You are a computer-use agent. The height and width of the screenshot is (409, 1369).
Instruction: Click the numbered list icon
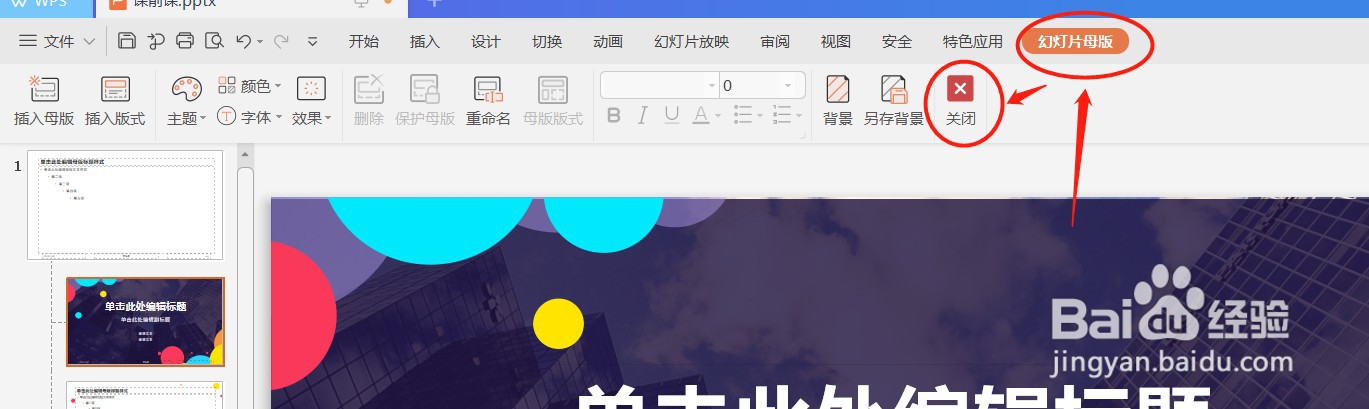pyautogui.click(x=782, y=115)
